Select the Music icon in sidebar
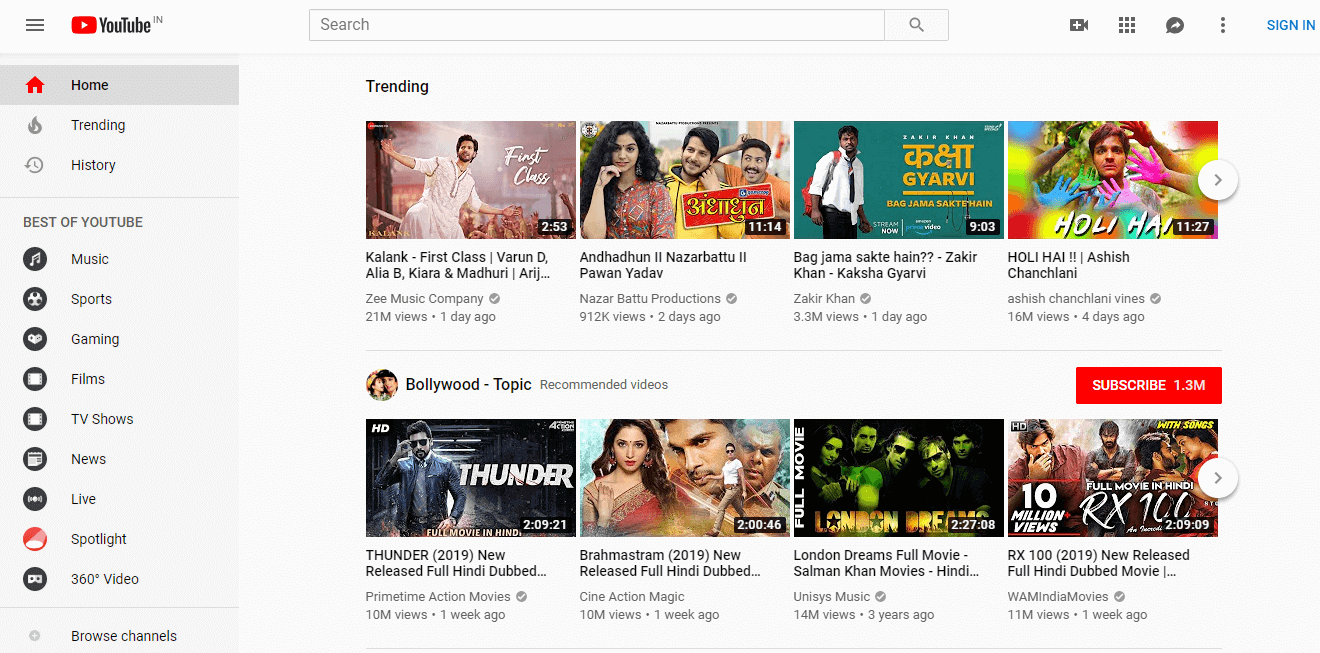 click(x=35, y=259)
